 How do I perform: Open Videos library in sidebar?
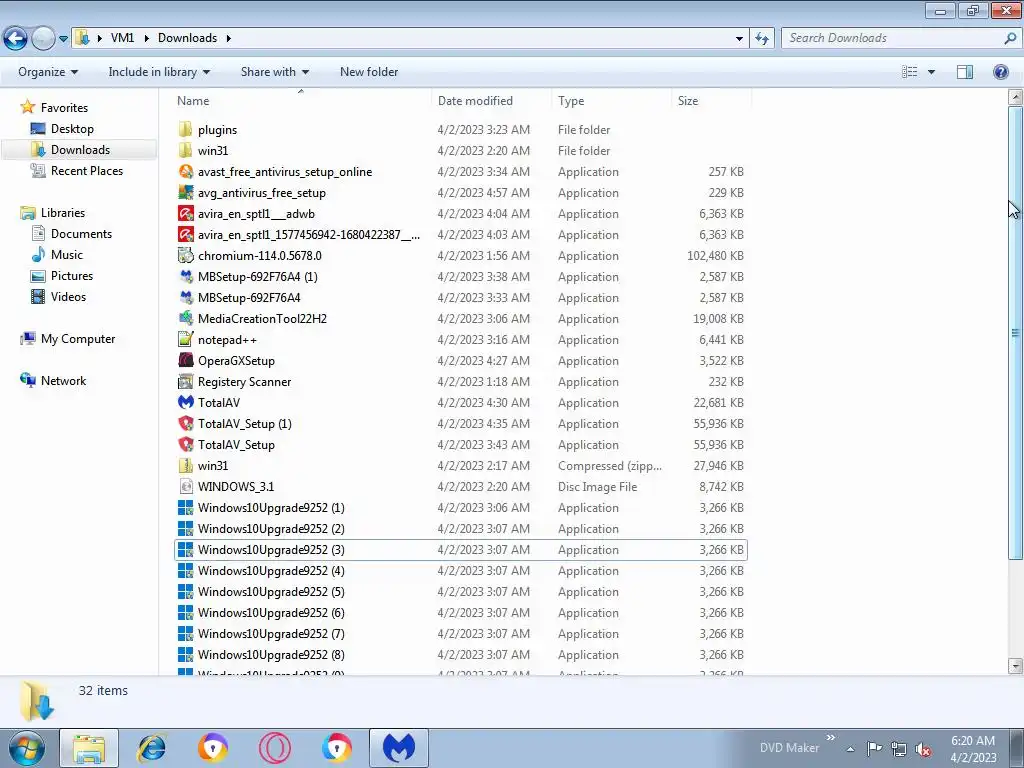click(69, 296)
